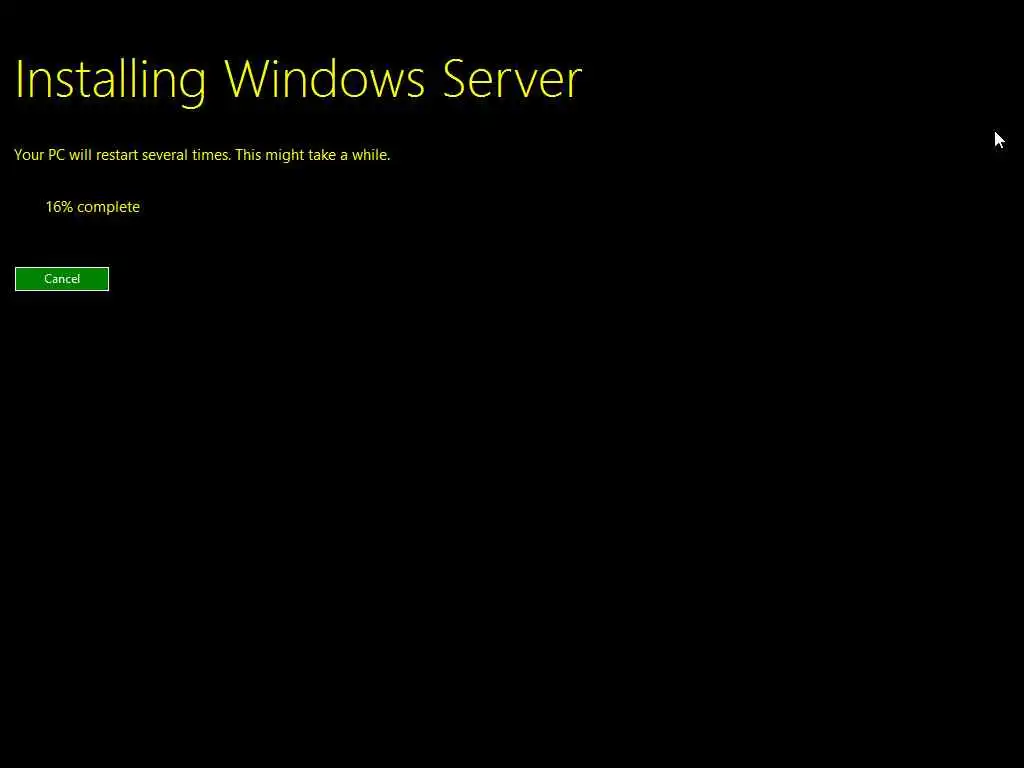1024x768 pixels.
Task: Cancel the Windows Server installation
Action: point(62,279)
